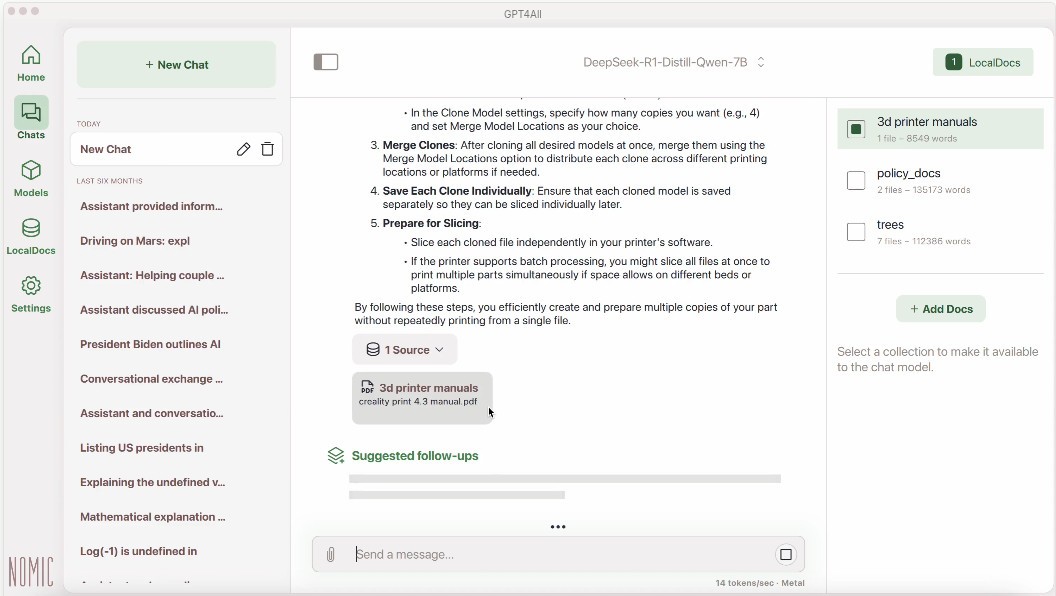Viewport: 1056px width, 596px height.
Task: Click the '7 files – 112386 words' text
Action: 923,241
